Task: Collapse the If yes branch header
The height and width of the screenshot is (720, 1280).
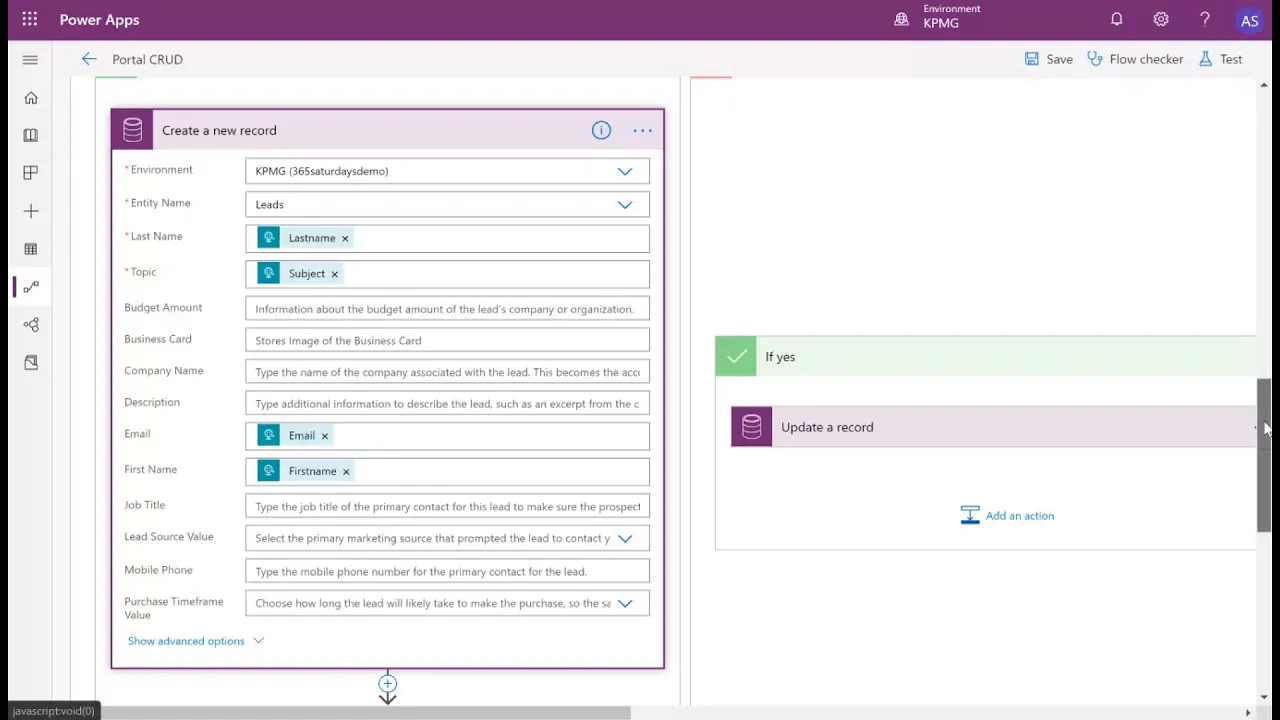Action: tap(985, 357)
